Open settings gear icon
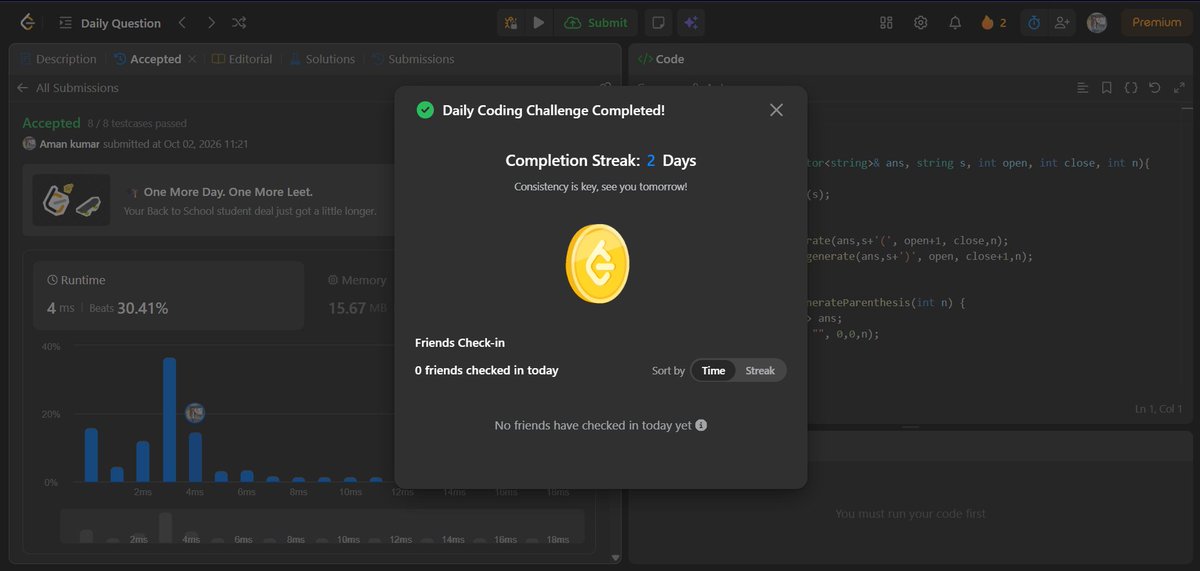The image size is (1200, 571). 921,22
